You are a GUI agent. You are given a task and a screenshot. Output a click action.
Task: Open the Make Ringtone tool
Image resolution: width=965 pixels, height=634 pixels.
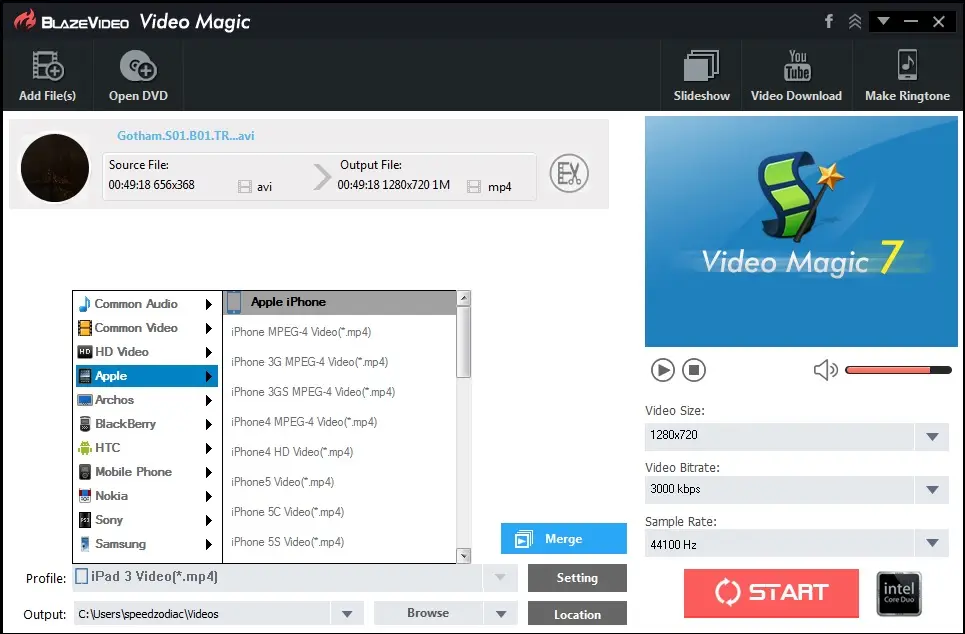click(x=907, y=75)
